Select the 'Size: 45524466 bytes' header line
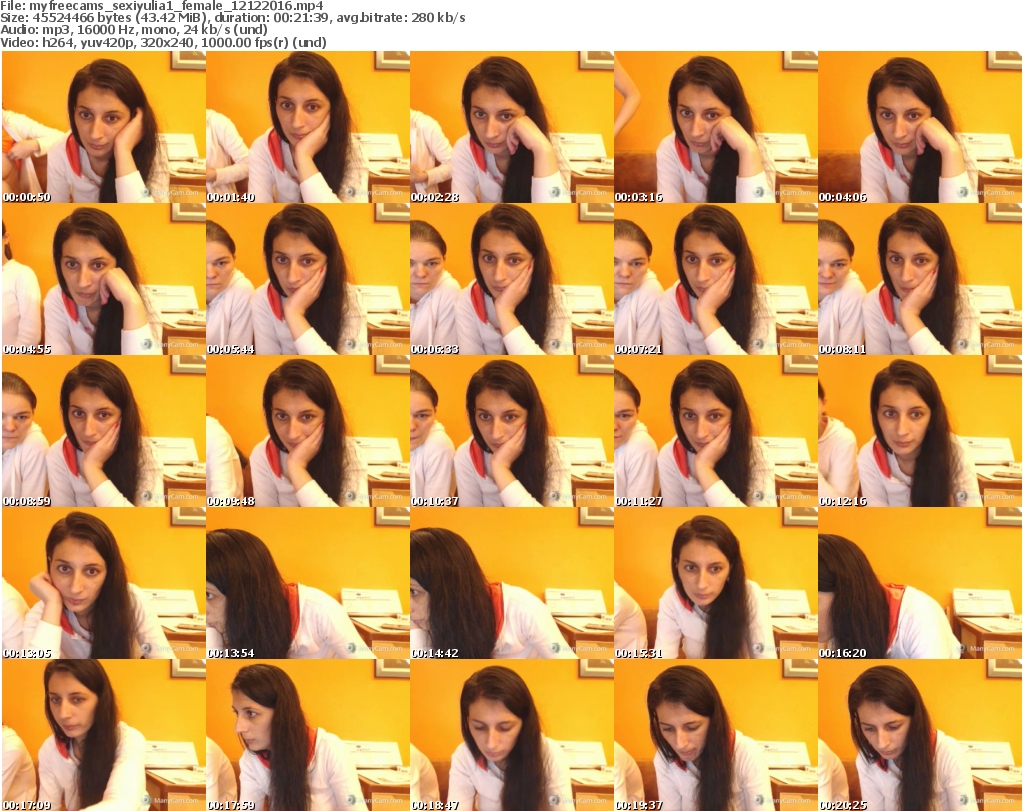The height and width of the screenshot is (811, 1024). (232, 18)
